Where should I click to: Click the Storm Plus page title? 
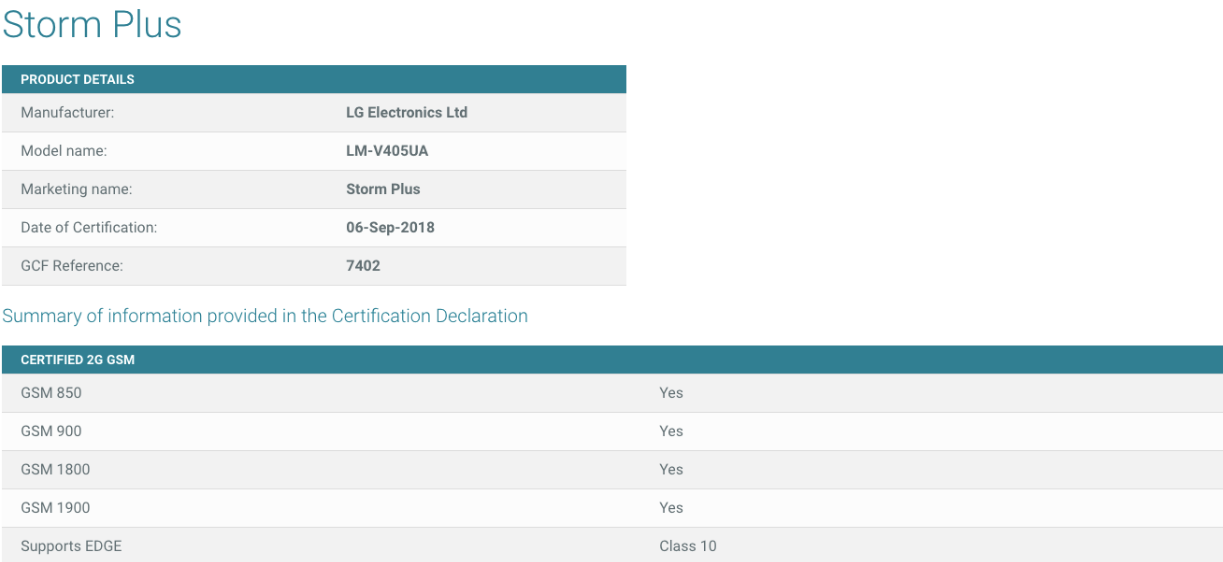pos(92,25)
